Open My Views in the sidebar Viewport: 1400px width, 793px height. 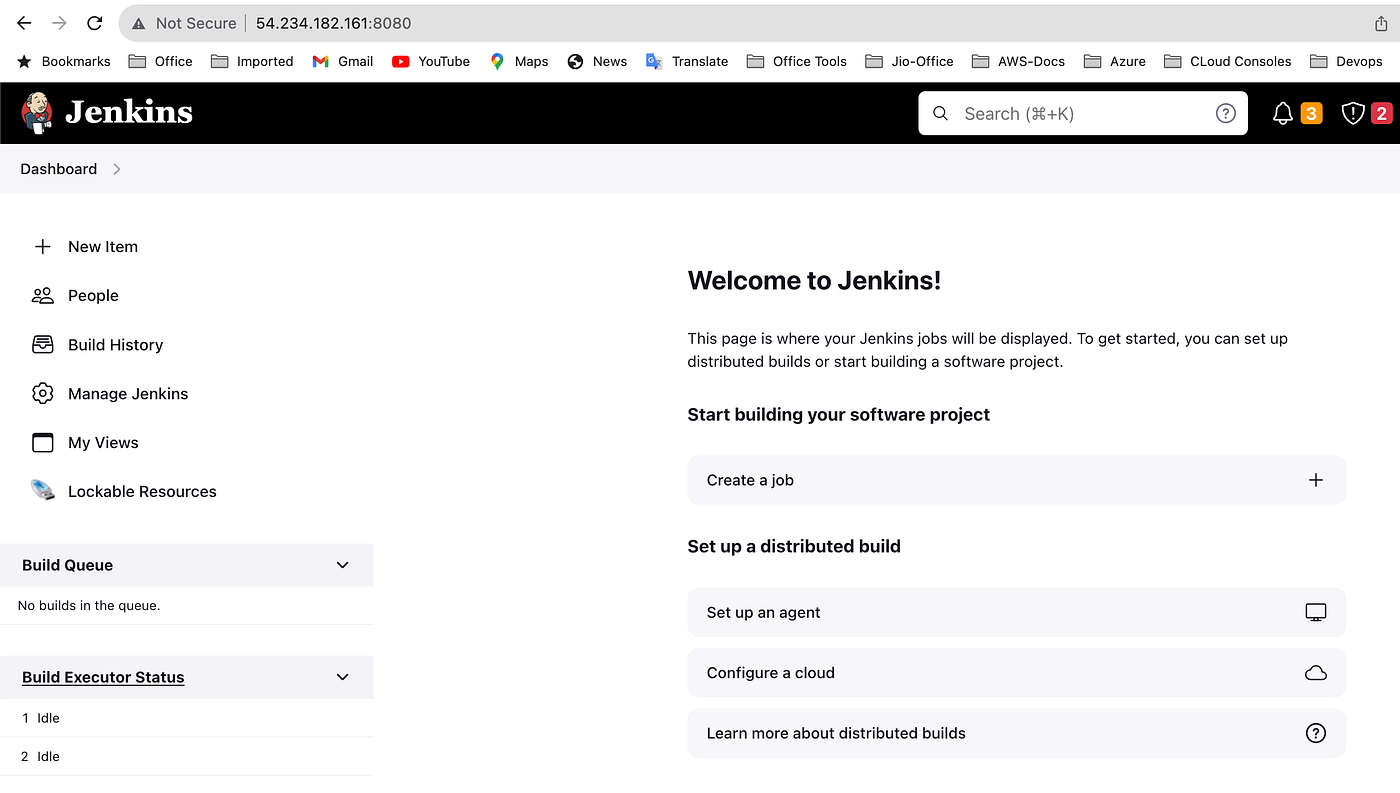103,442
